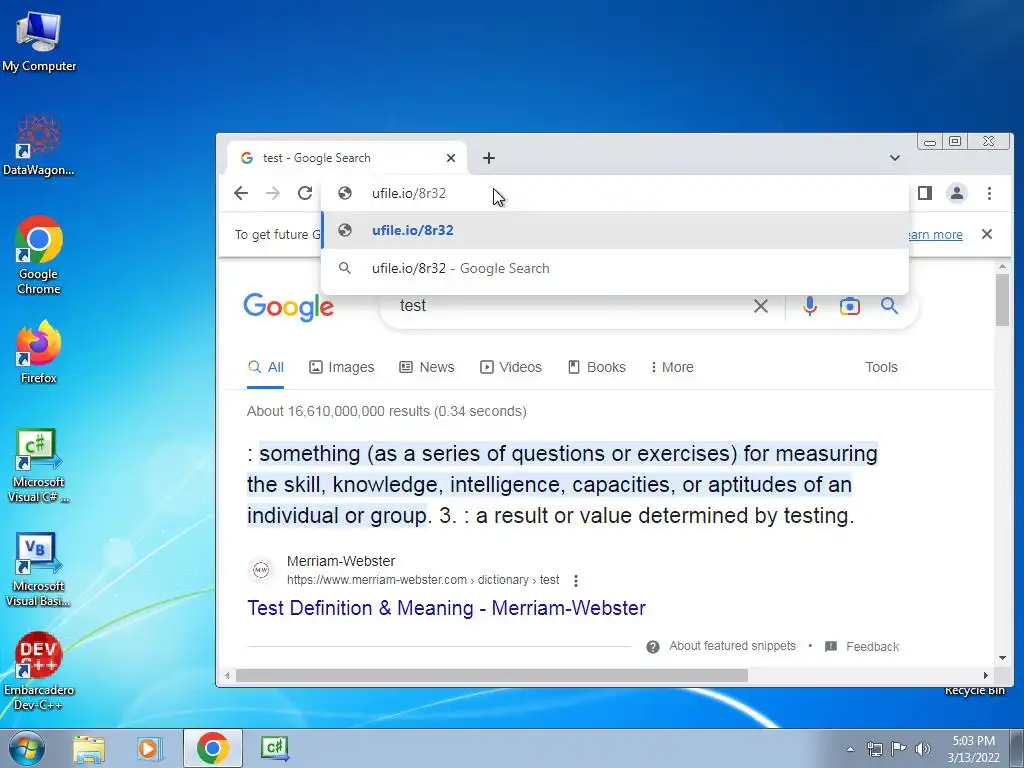The width and height of the screenshot is (1024, 768).
Task: Open the Windows Start menu
Action: point(26,748)
